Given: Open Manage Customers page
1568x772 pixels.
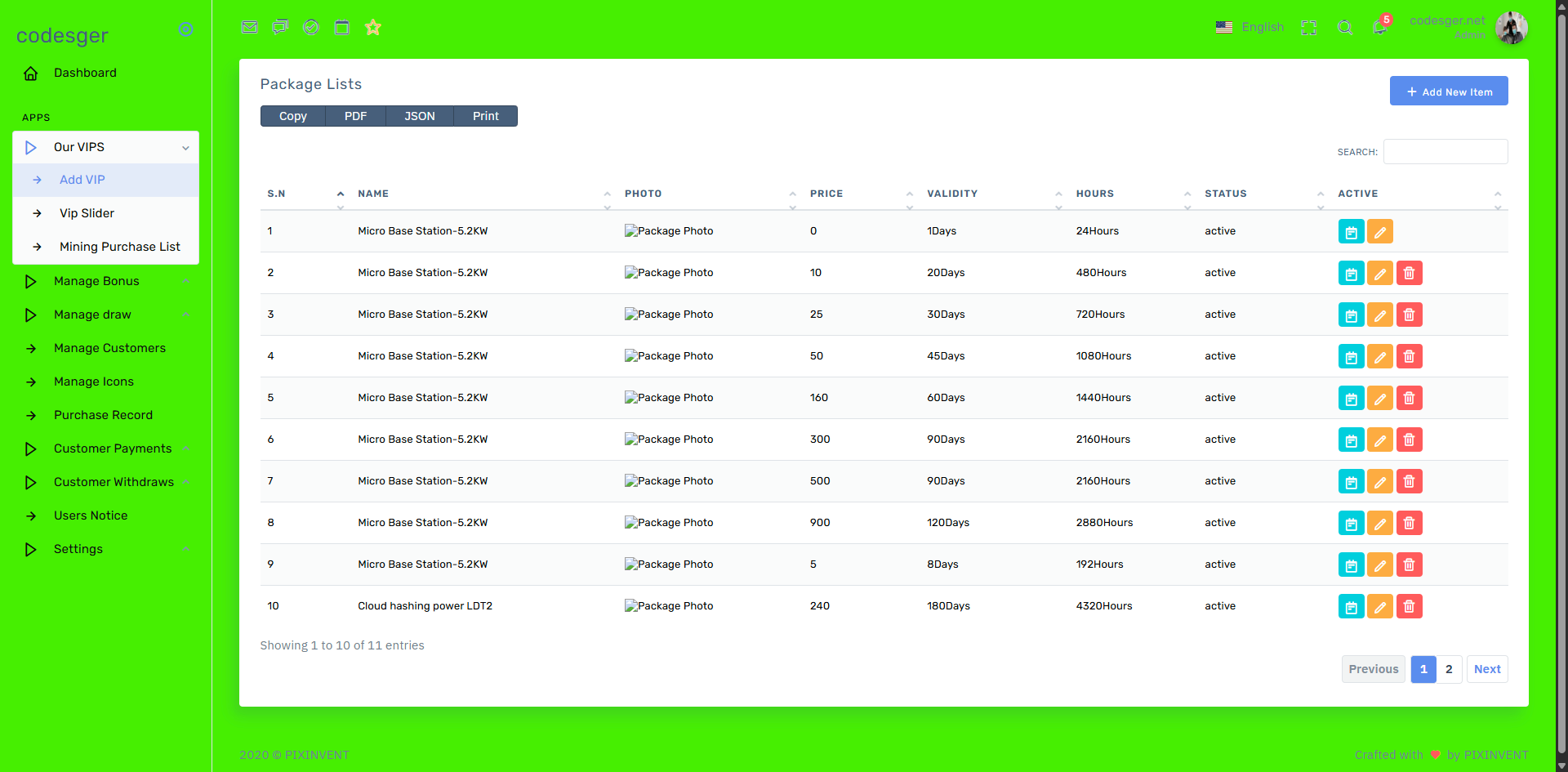Looking at the screenshot, I should (x=106, y=349).
